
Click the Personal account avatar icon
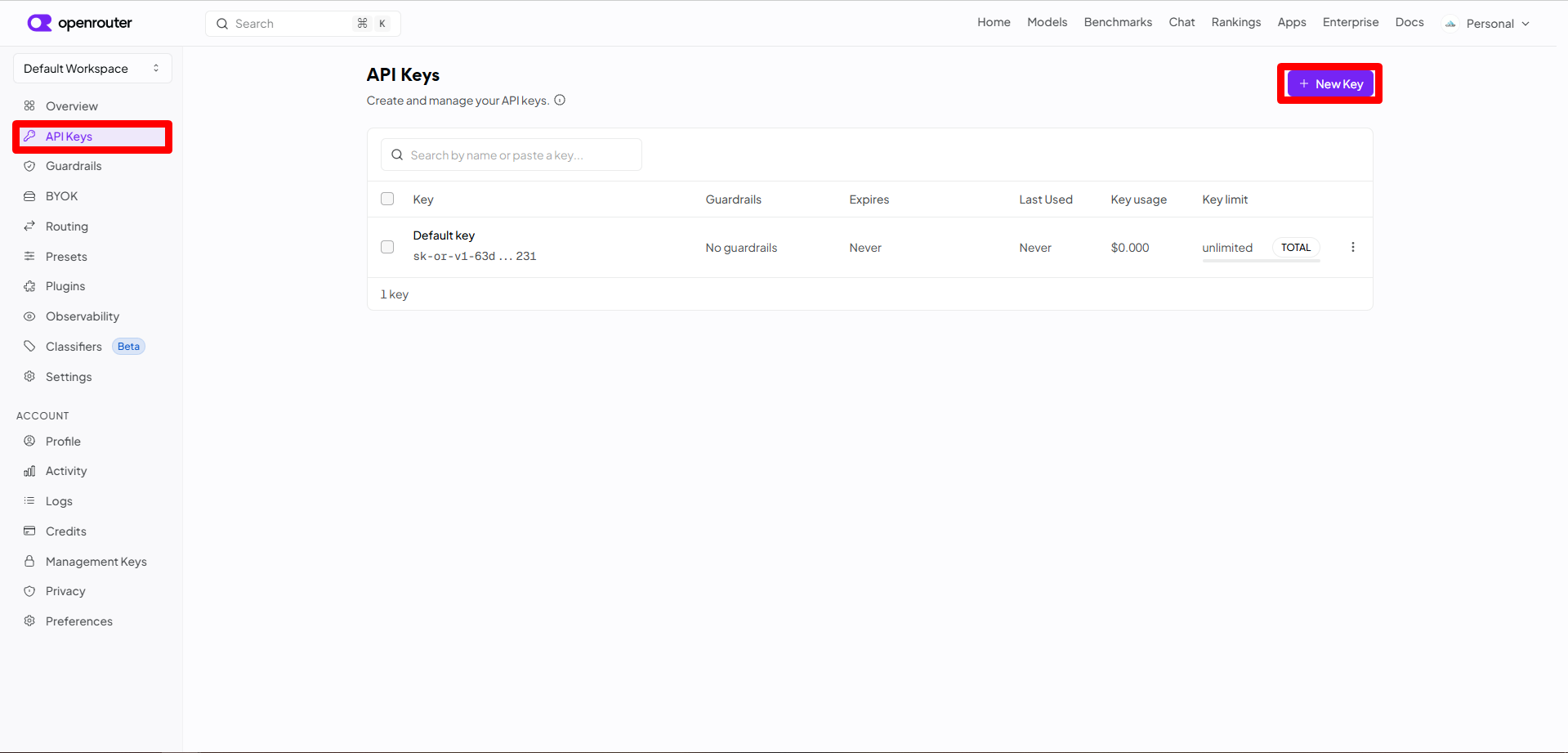pos(1450,24)
